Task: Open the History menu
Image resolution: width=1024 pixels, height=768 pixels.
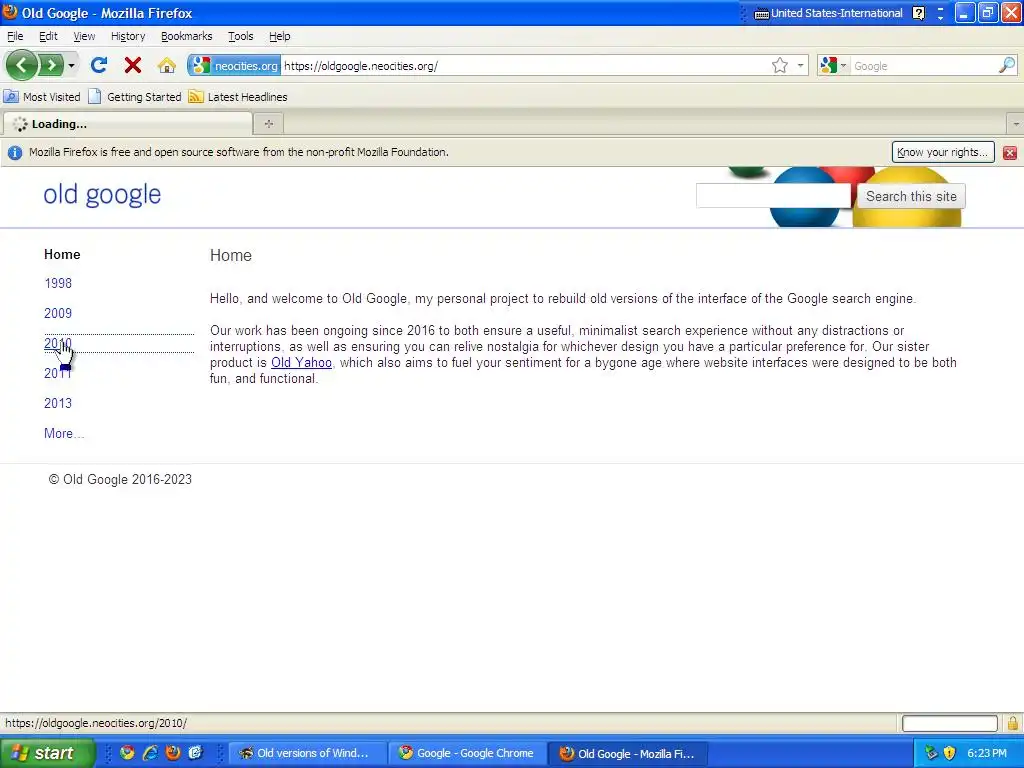Action: pyautogui.click(x=128, y=37)
